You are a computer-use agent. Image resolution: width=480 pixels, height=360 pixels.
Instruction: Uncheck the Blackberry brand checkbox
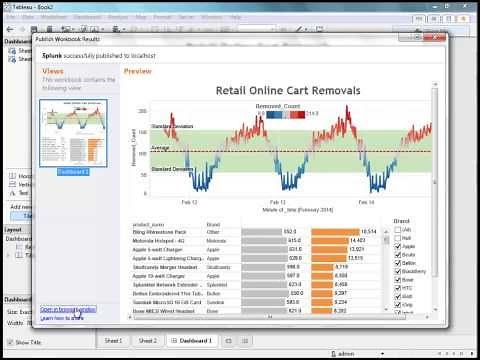[397, 271]
